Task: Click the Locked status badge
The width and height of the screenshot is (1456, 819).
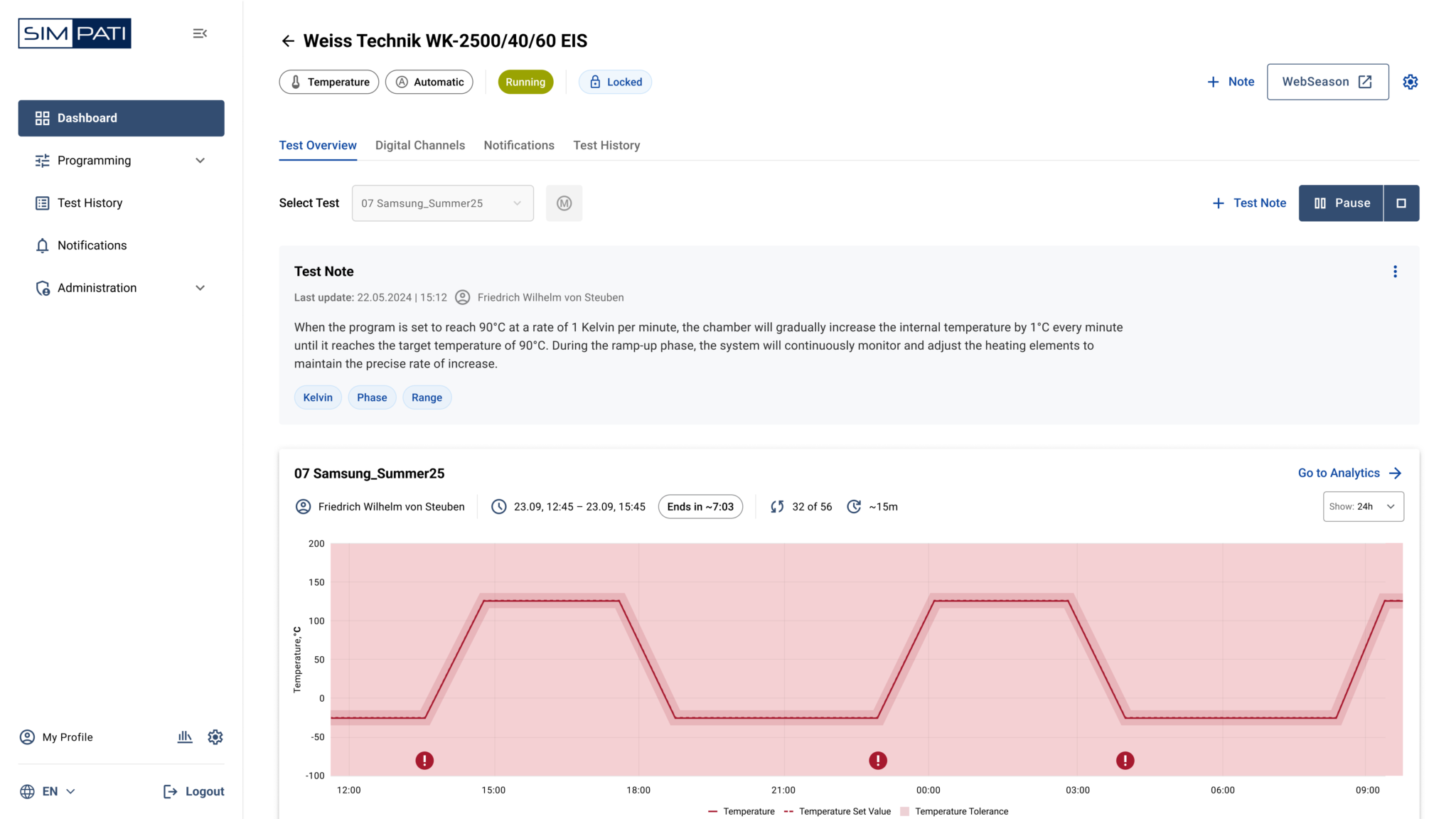Action: (615, 82)
